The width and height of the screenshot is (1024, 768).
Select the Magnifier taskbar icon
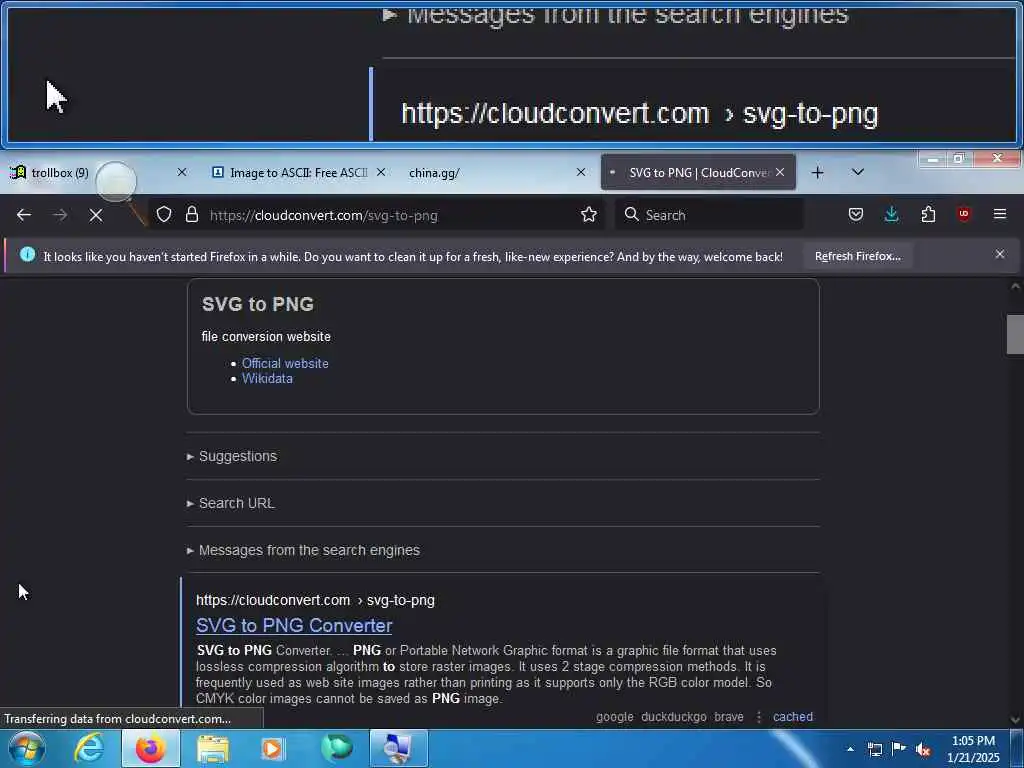pyautogui.click(x=398, y=748)
